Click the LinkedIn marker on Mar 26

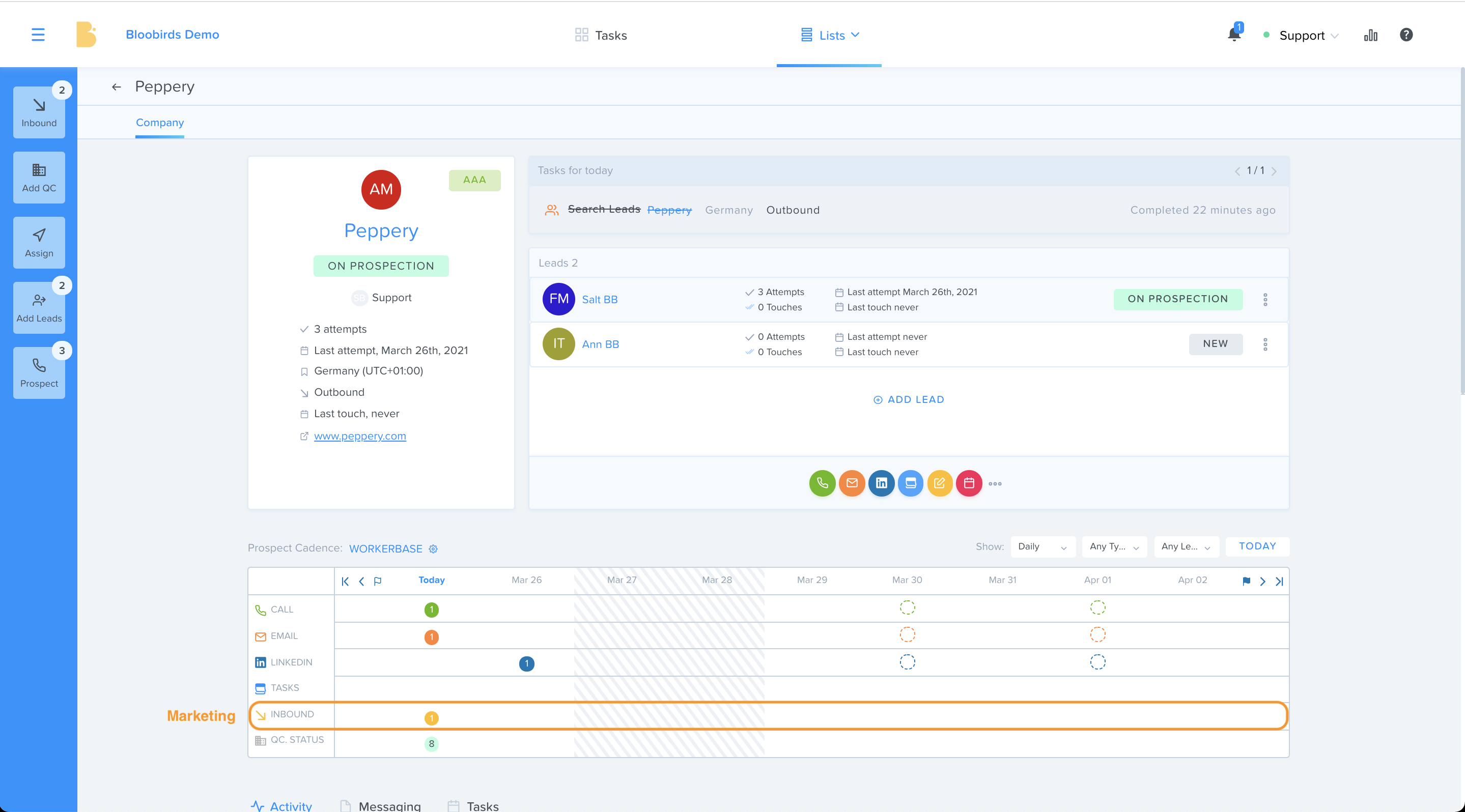coord(527,663)
